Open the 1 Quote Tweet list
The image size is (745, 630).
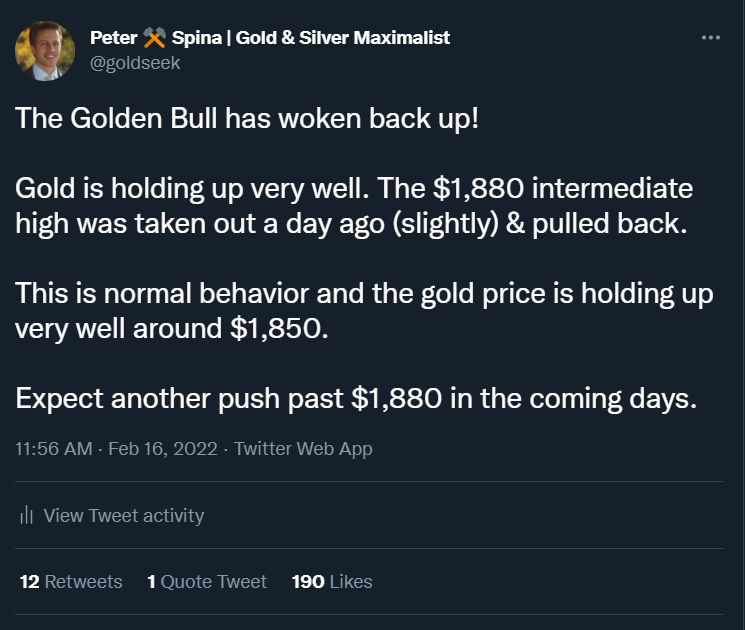207,581
